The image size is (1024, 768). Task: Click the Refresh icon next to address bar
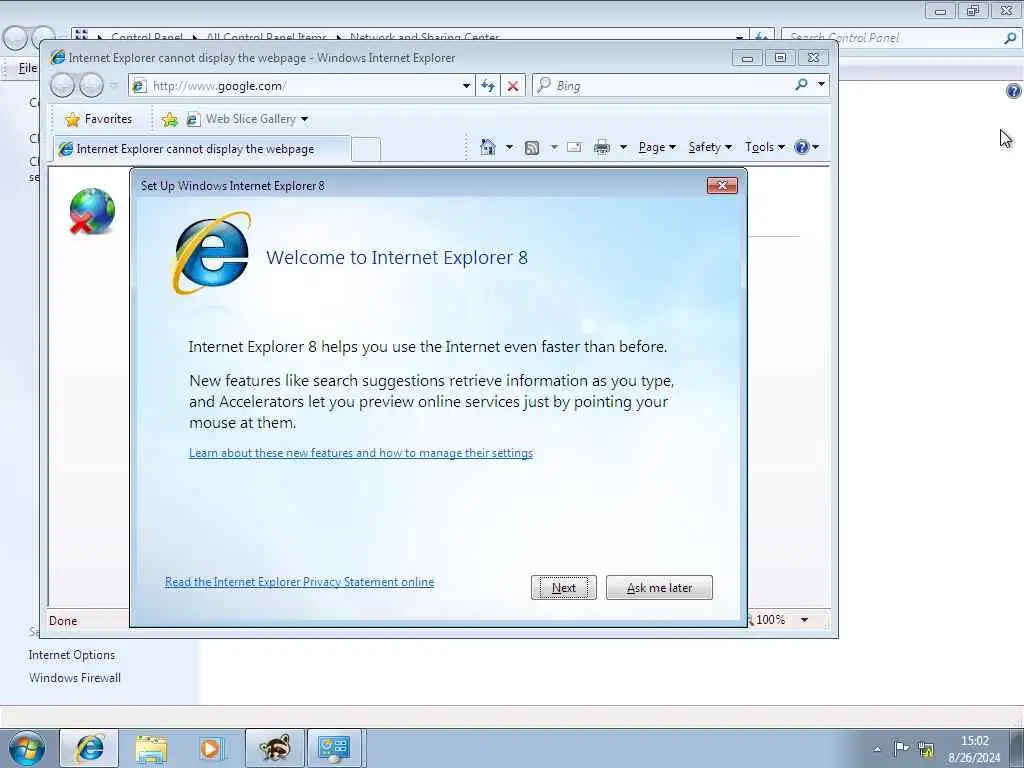[x=488, y=86]
